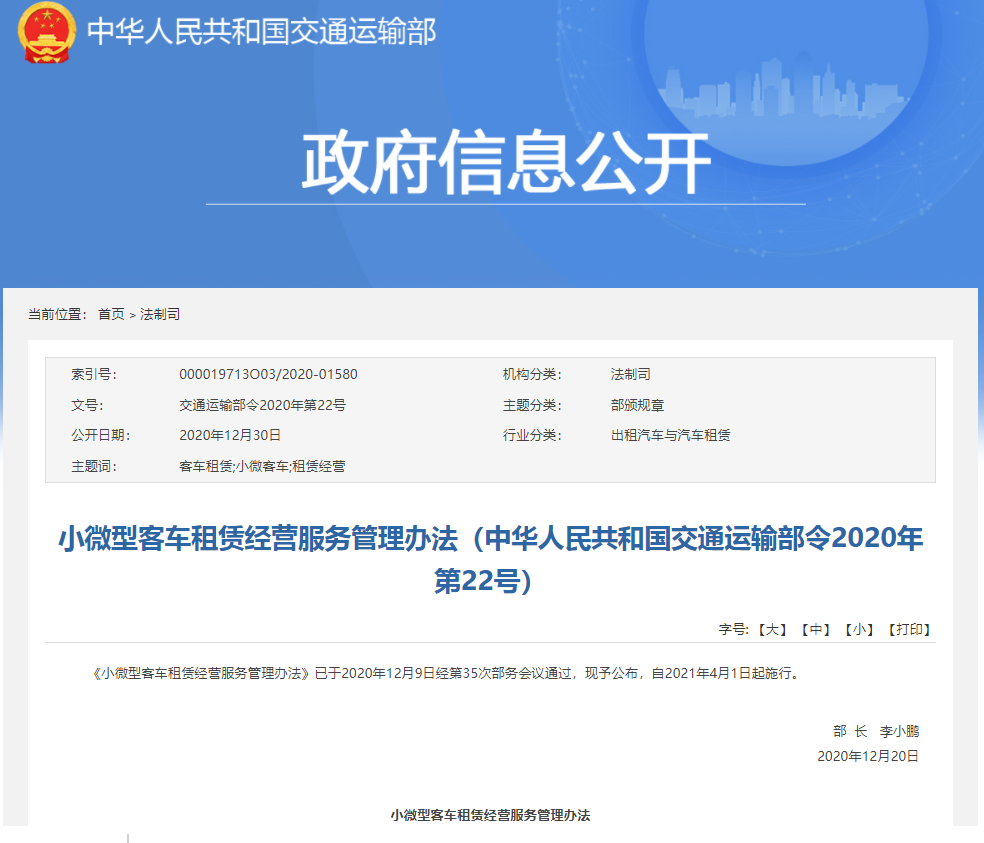Click the 出租汽车与汽车租赁 industry category
The image size is (984, 843).
click(670, 435)
